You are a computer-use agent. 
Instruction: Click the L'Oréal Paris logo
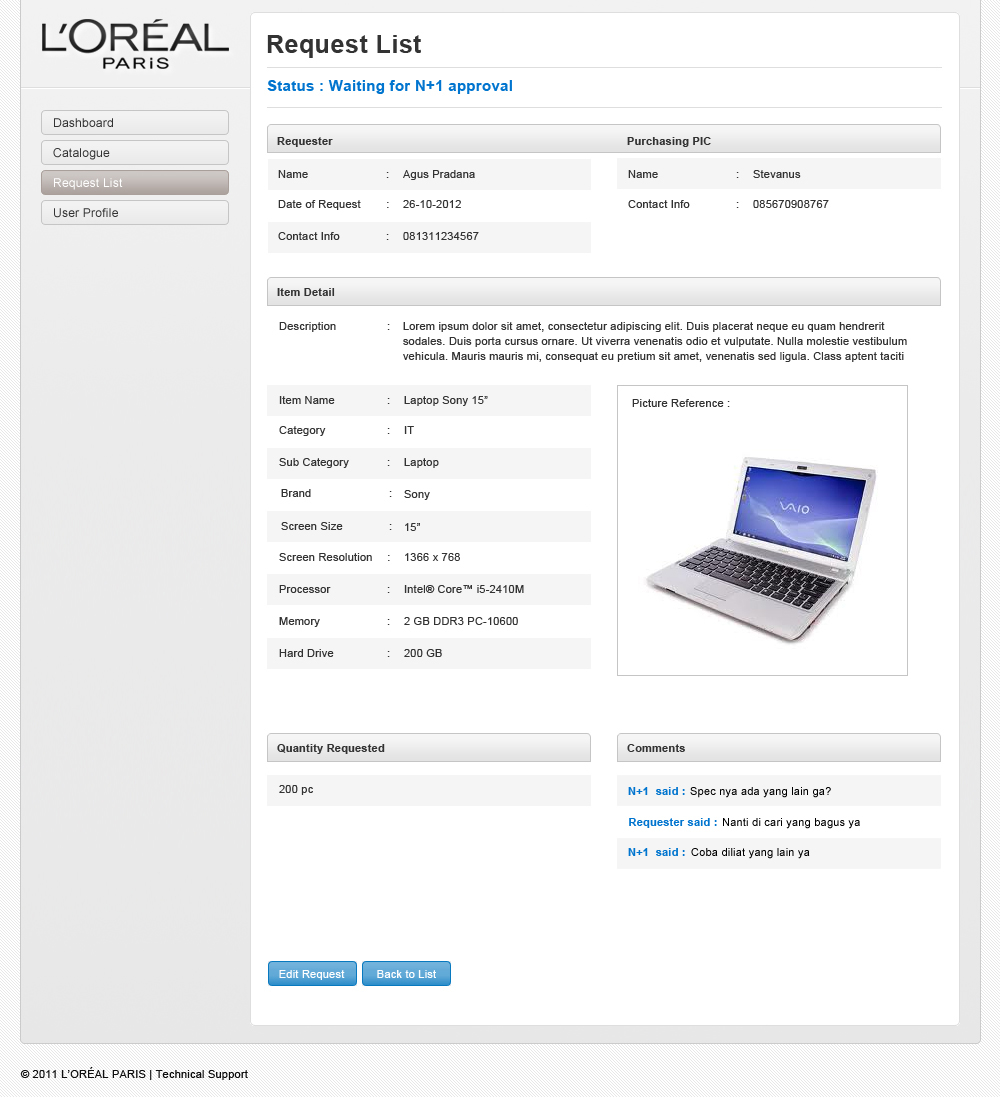click(135, 45)
